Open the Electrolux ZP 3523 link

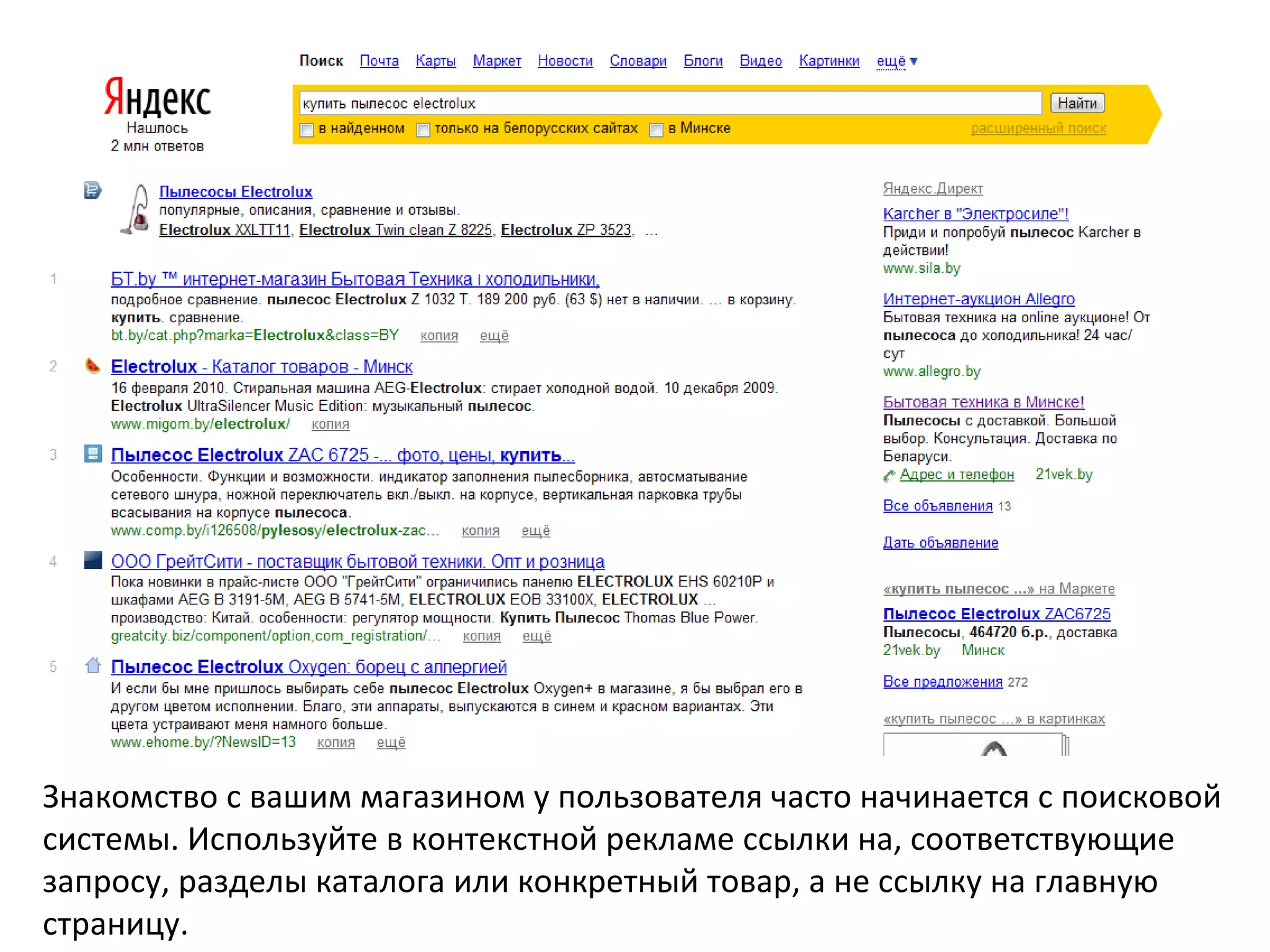(x=566, y=230)
